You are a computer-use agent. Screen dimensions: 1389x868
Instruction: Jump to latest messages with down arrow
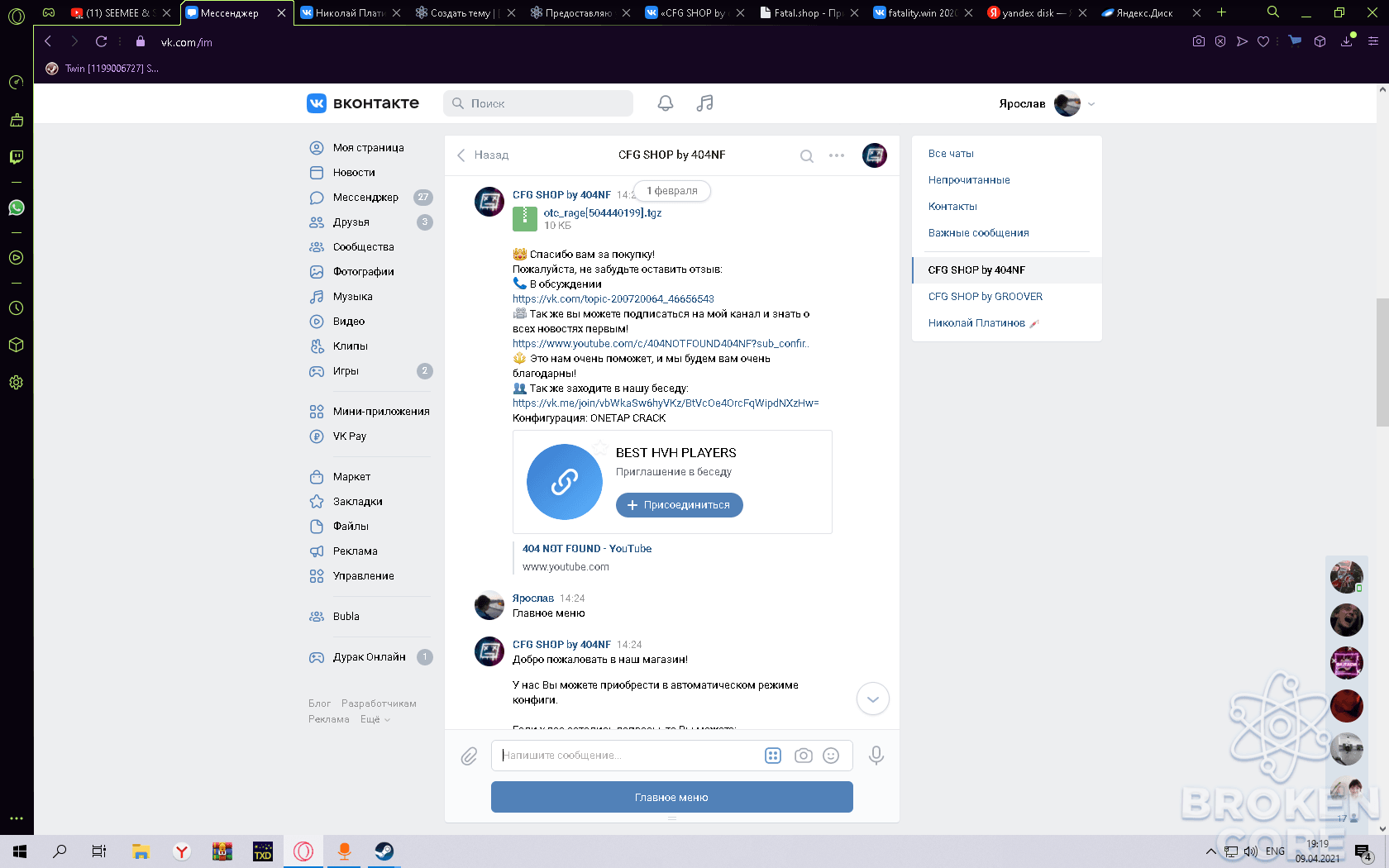(872, 699)
